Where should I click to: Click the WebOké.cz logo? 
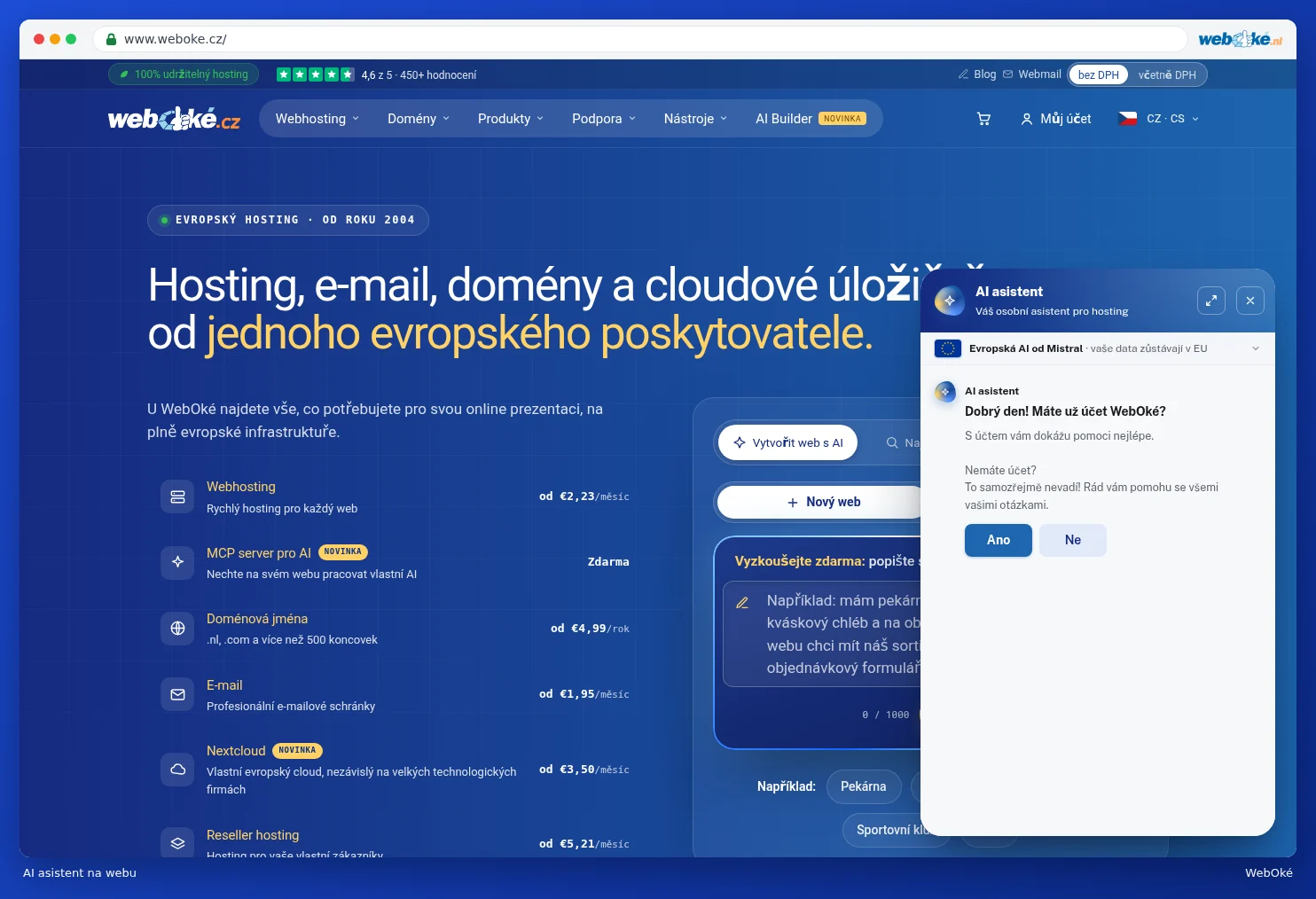(174, 119)
